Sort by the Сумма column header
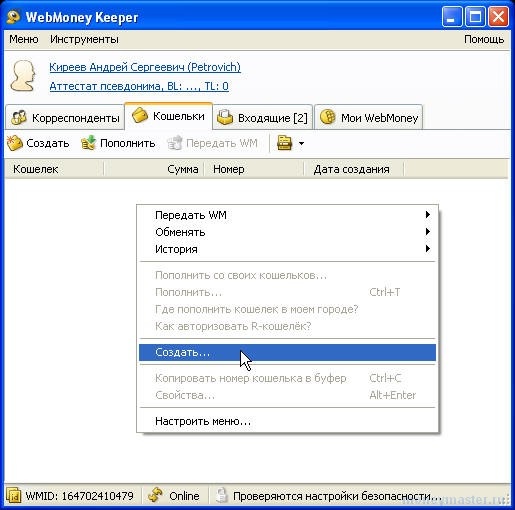The height and width of the screenshot is (510, 515). point(154,169)
